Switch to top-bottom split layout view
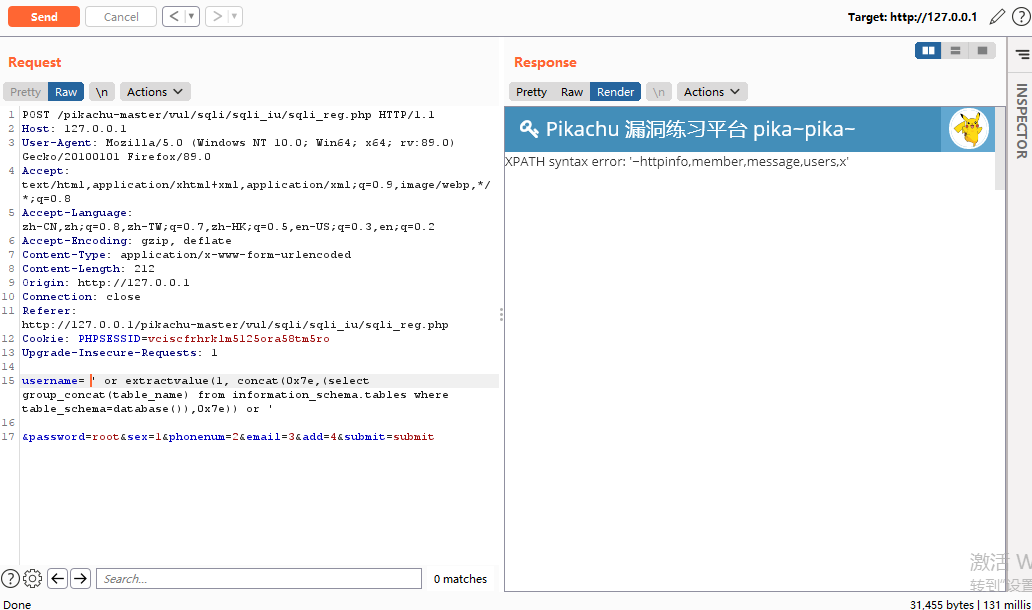This screenshot has width=1032, height=610. tap(956, 51)
